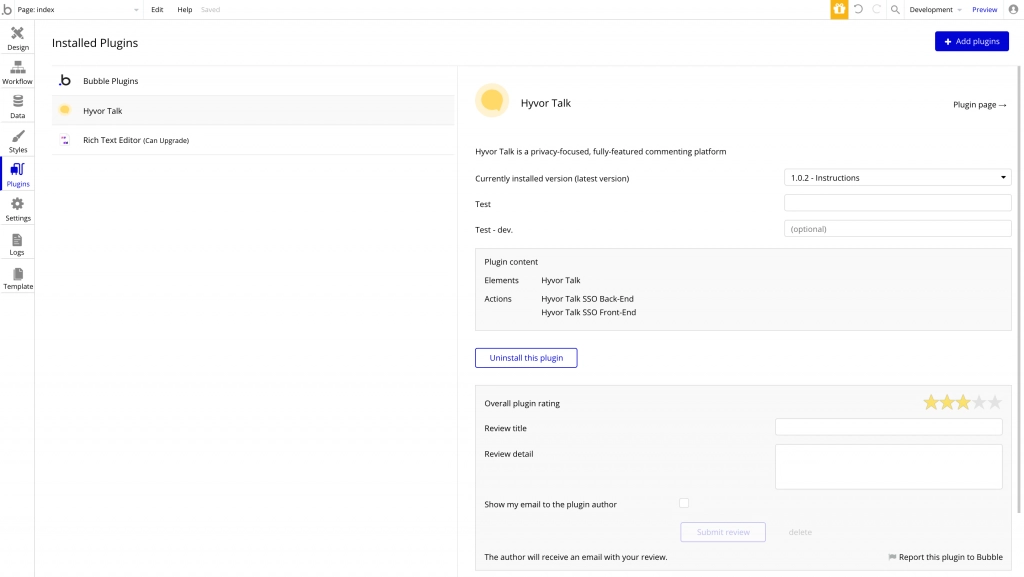Open the Edit menu
Screen dimensions: 1024x577
[x=157, y=9]
